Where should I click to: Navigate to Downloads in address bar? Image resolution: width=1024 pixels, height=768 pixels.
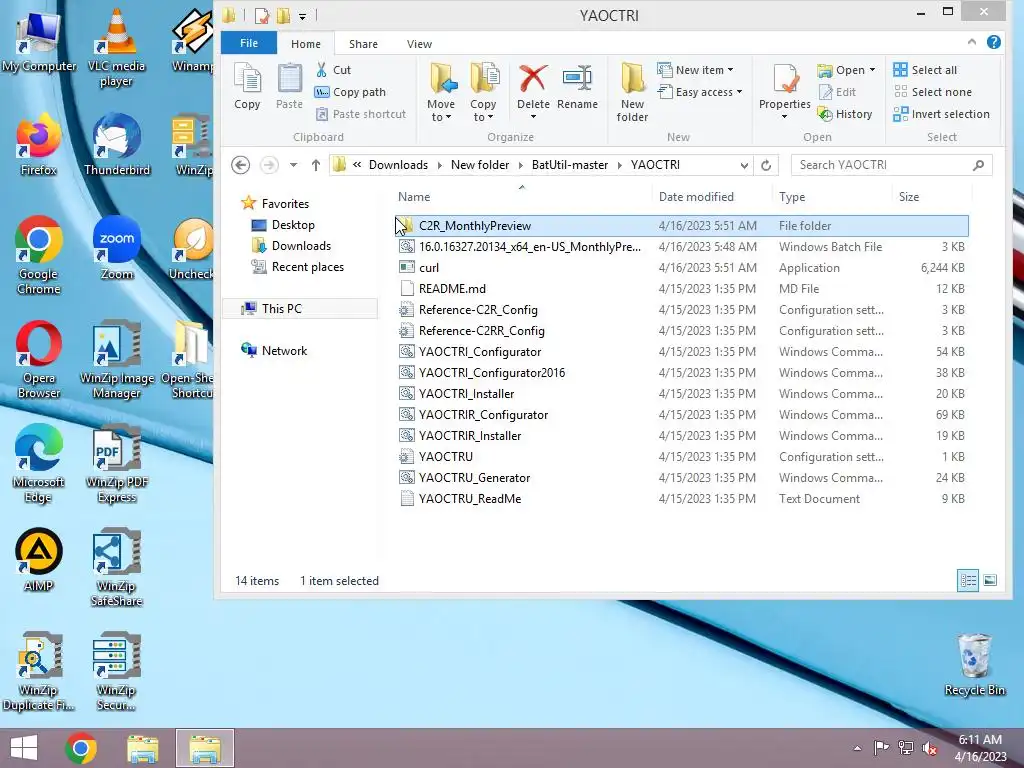point(398,165)
